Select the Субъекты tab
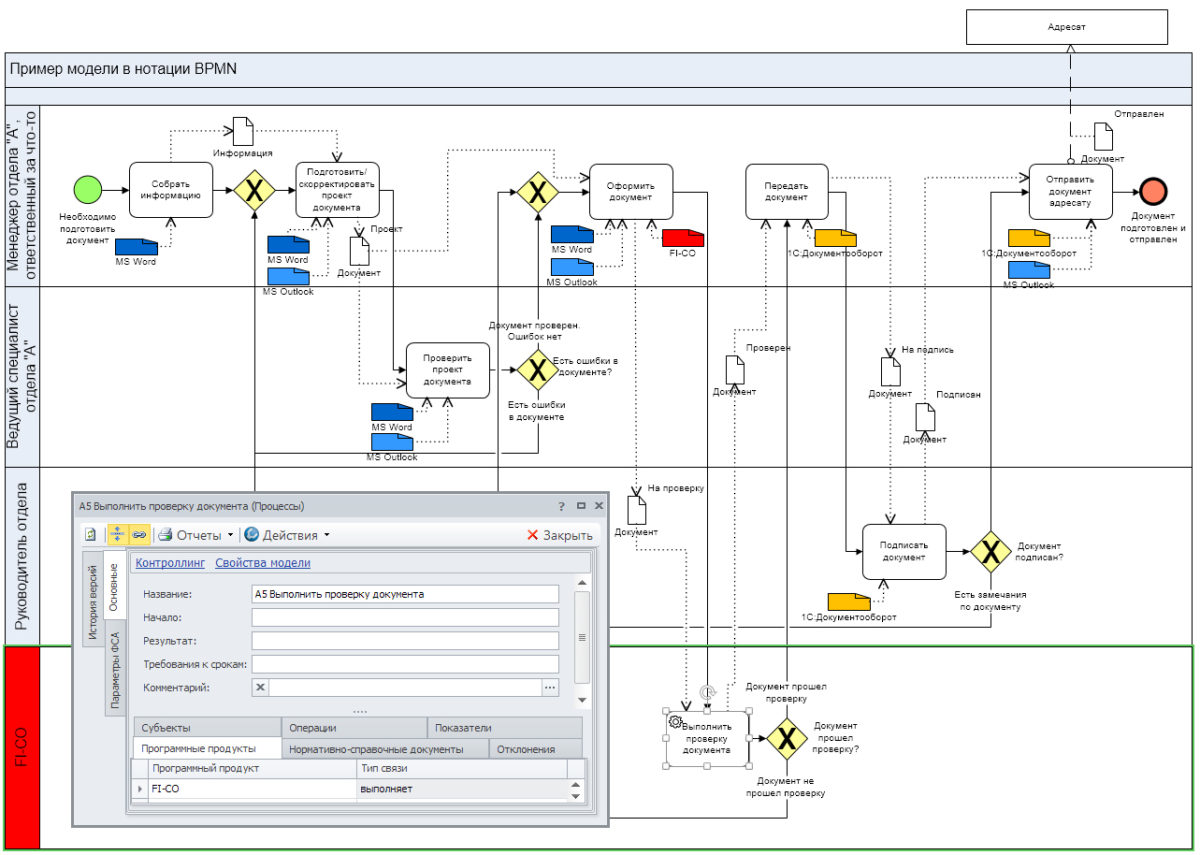 coord(166,728)
